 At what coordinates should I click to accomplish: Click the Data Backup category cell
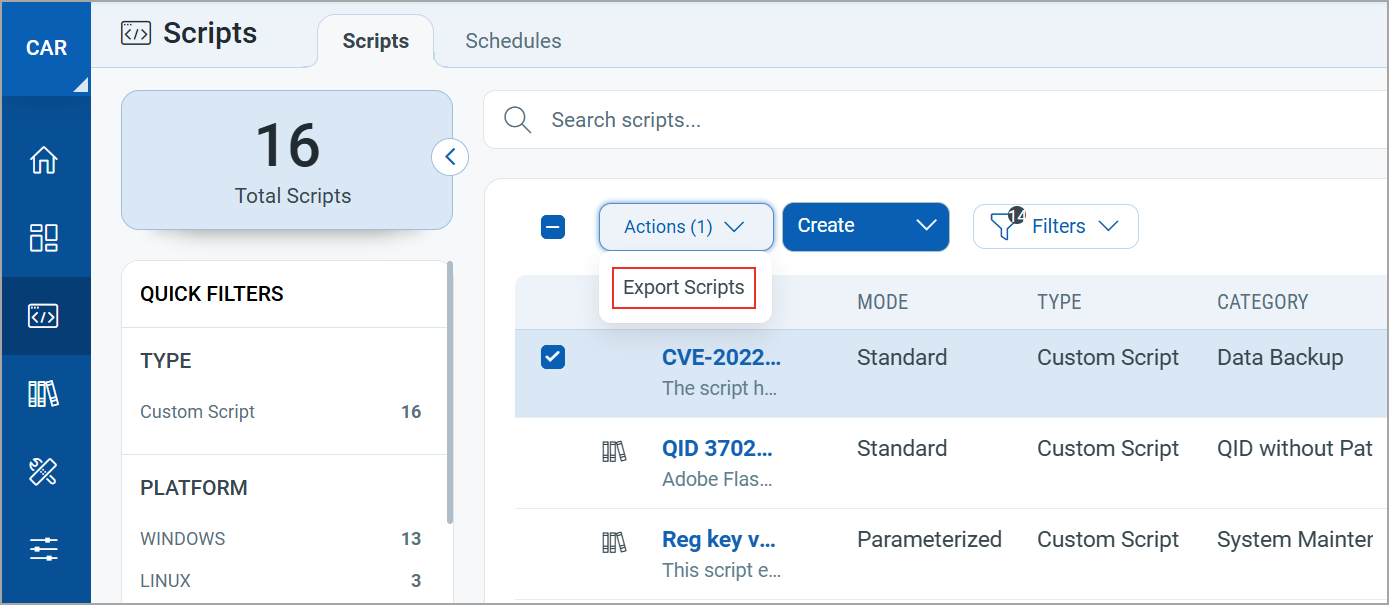tap(1280, 357)
